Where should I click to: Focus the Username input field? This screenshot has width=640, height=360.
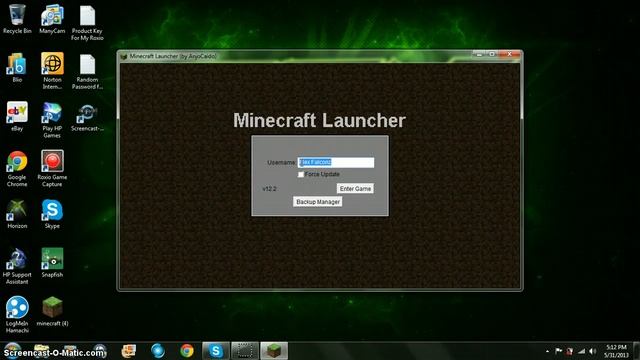click(336, 162)
